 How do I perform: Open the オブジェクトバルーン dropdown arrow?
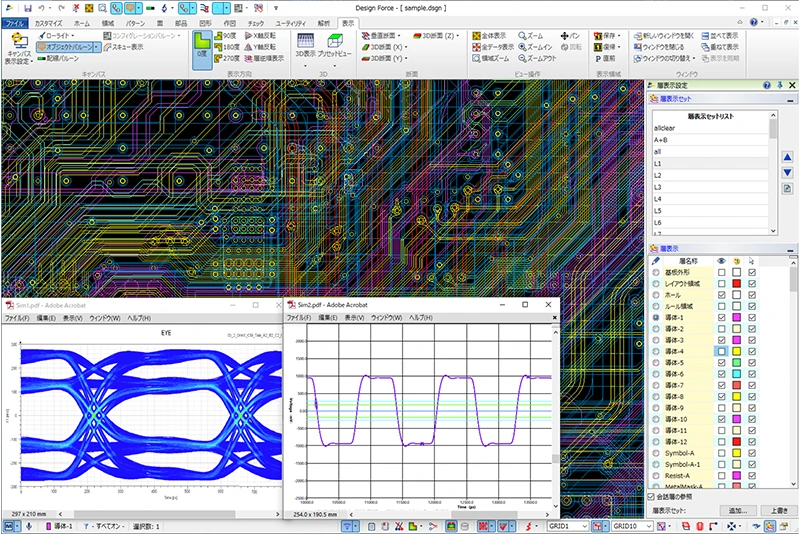click(x=96, y=47)
